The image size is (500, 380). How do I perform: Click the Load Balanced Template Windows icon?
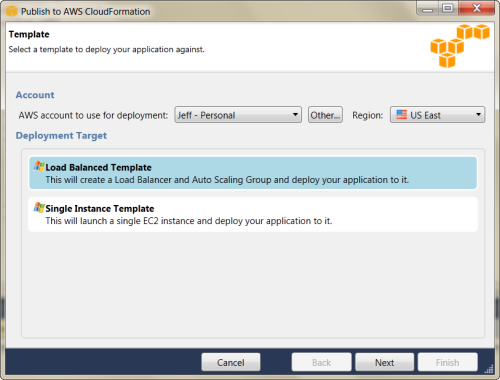point(39,166)
